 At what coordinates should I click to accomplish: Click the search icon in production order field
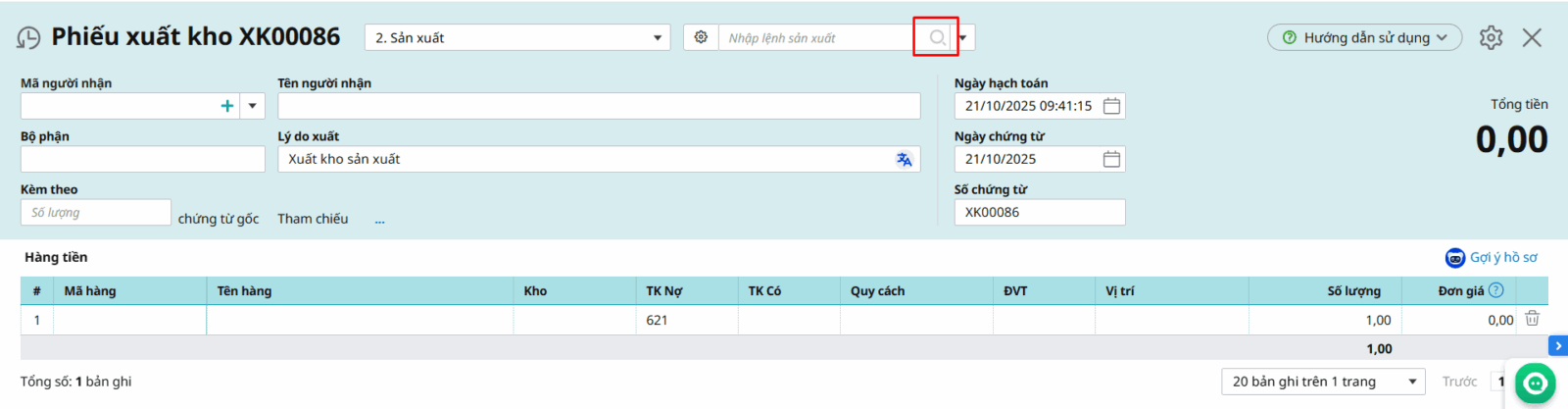(937, 38)
